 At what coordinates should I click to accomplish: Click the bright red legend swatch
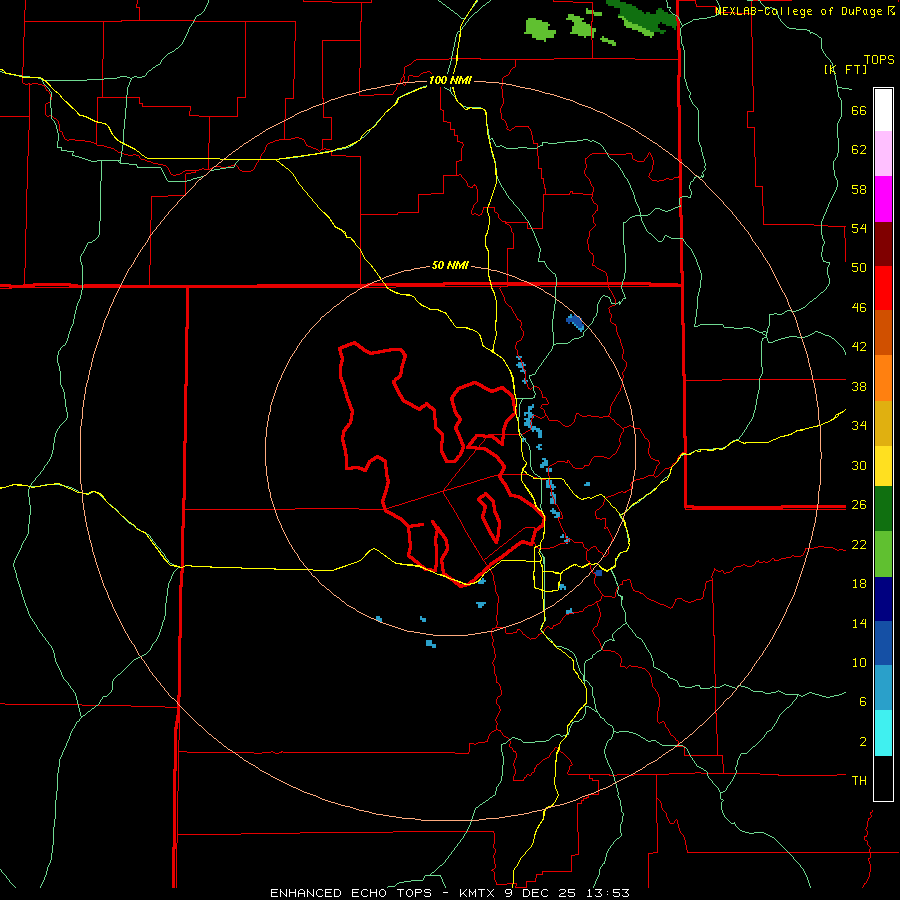click(883, 288)
